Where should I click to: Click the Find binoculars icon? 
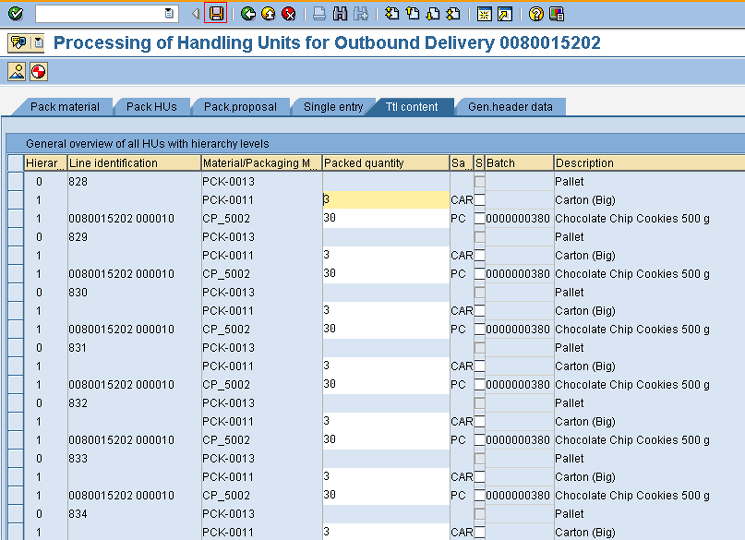coord(340,13)
